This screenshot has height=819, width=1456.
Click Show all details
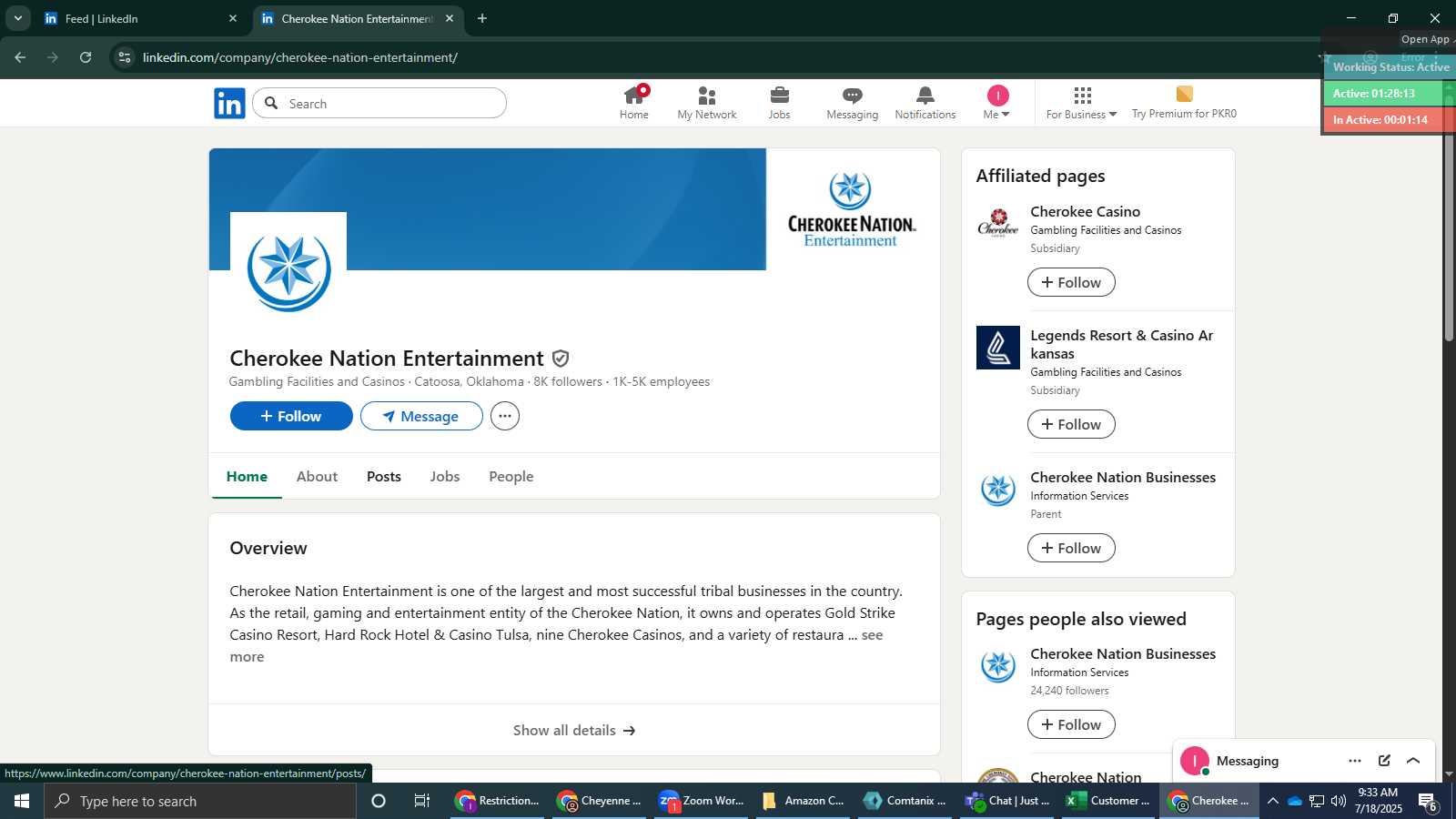point(574,730)
